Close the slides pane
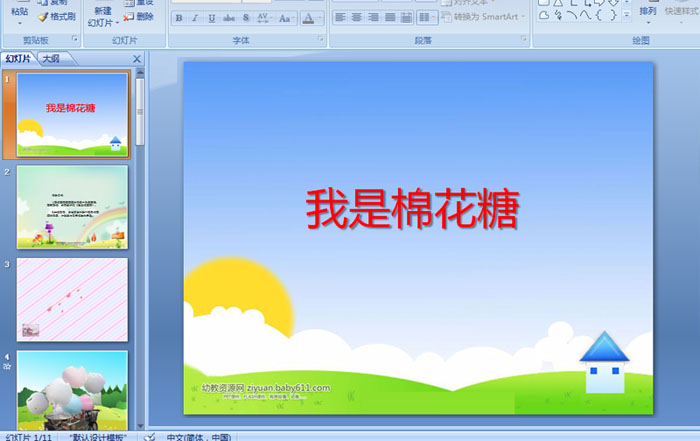 [x=137, y=59]
